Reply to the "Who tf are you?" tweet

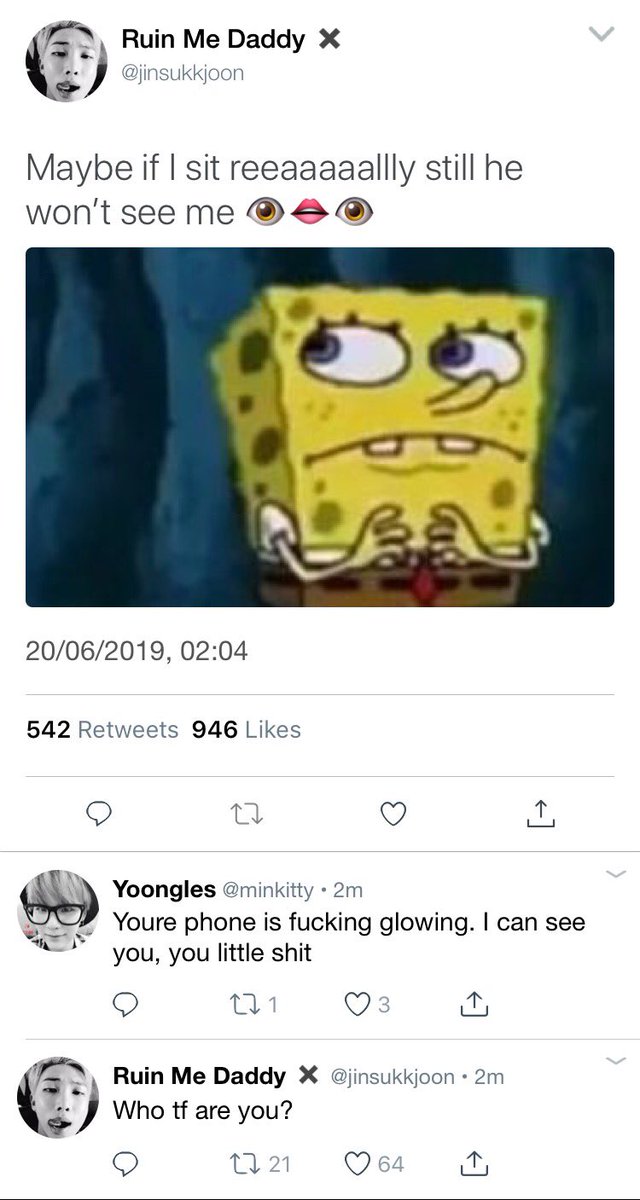click(x=125, y=1163)
